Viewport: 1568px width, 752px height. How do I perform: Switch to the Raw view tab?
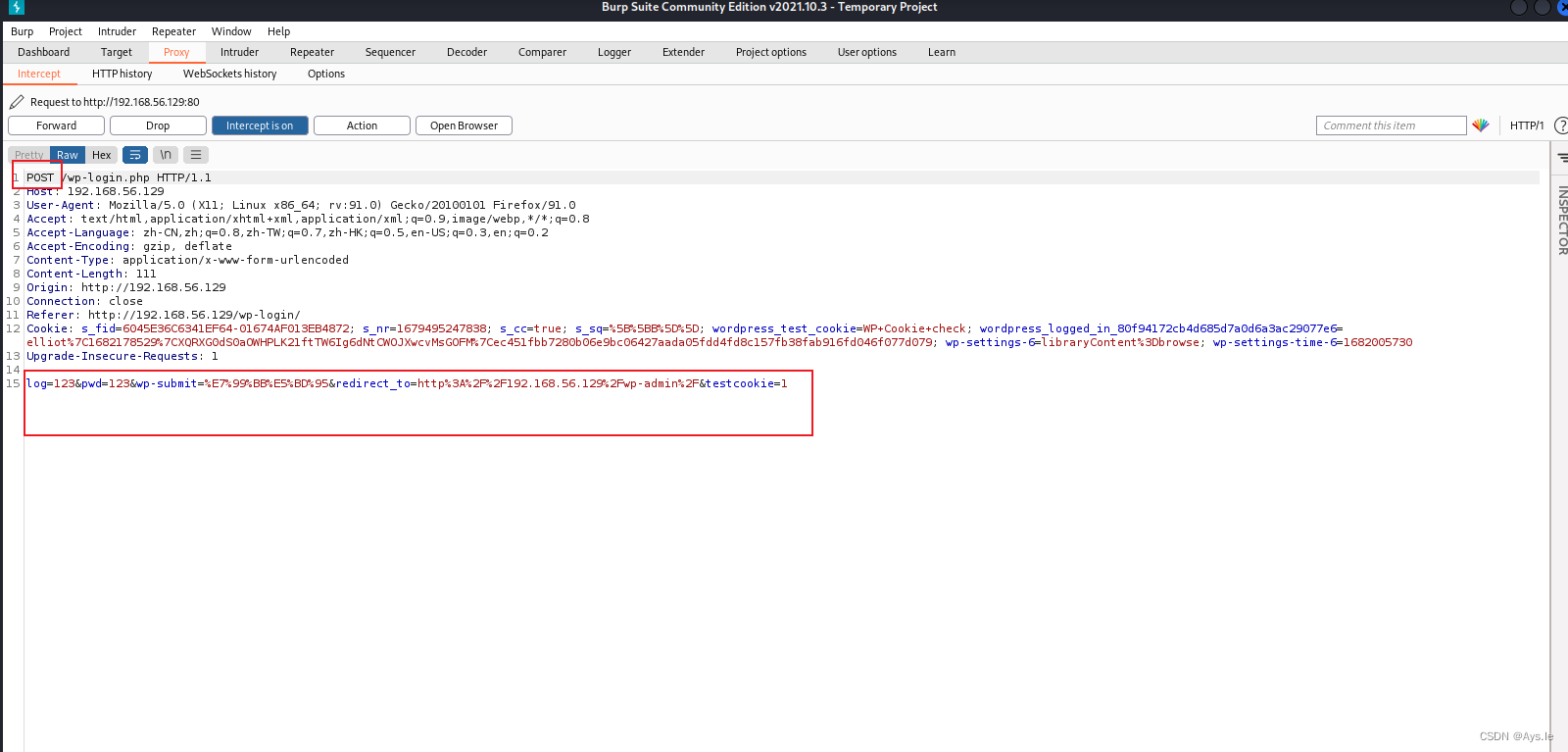68,155
